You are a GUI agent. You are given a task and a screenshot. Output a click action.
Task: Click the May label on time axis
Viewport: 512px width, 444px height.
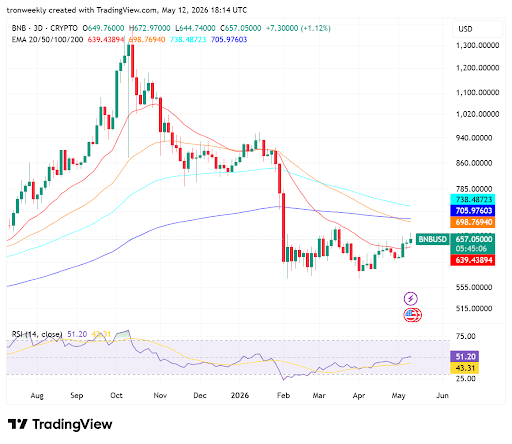coord(398,396)
